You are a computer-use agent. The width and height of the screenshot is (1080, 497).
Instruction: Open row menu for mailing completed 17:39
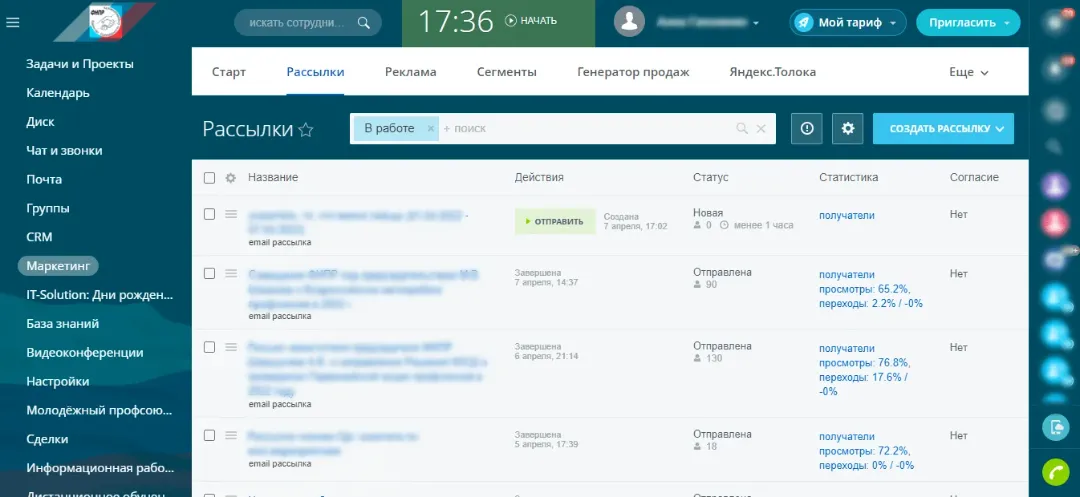(231, 435)
